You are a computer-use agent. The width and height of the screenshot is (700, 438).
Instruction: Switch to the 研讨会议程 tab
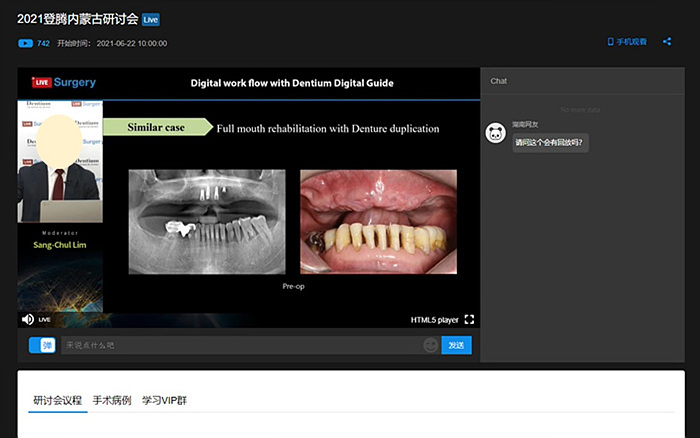click(58, 400)
